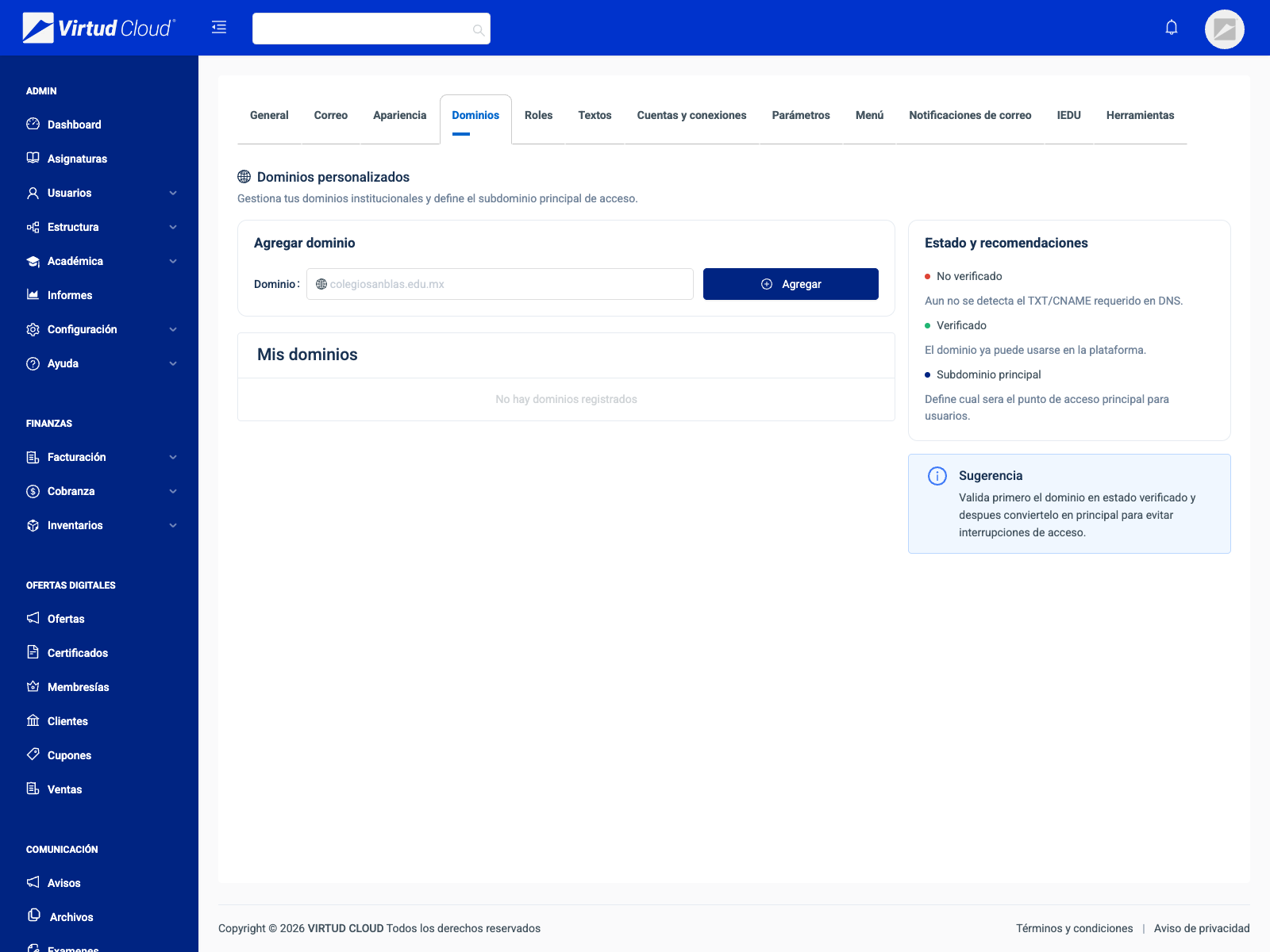Click the Informes chart icon
This screenshot has height=952, width=1270.
tap(33, 294)
